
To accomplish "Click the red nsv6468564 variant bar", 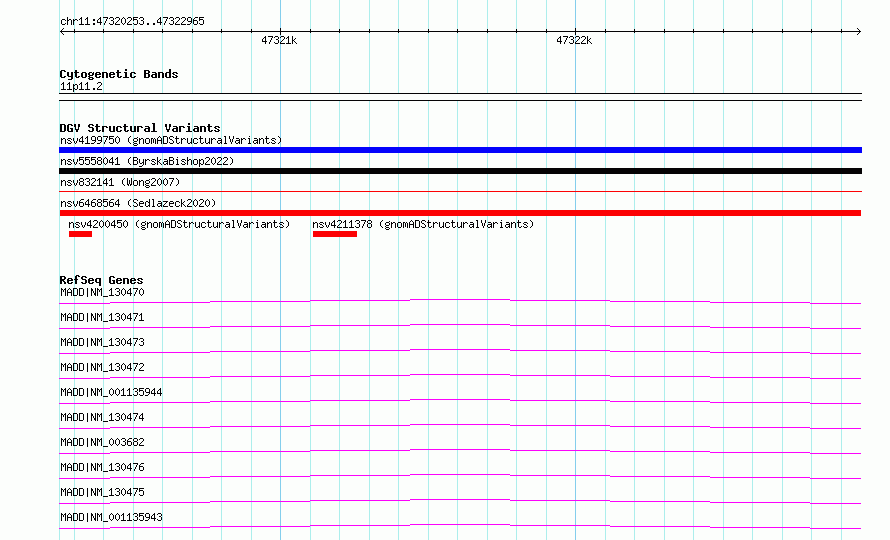I will (x=460, y=213).
